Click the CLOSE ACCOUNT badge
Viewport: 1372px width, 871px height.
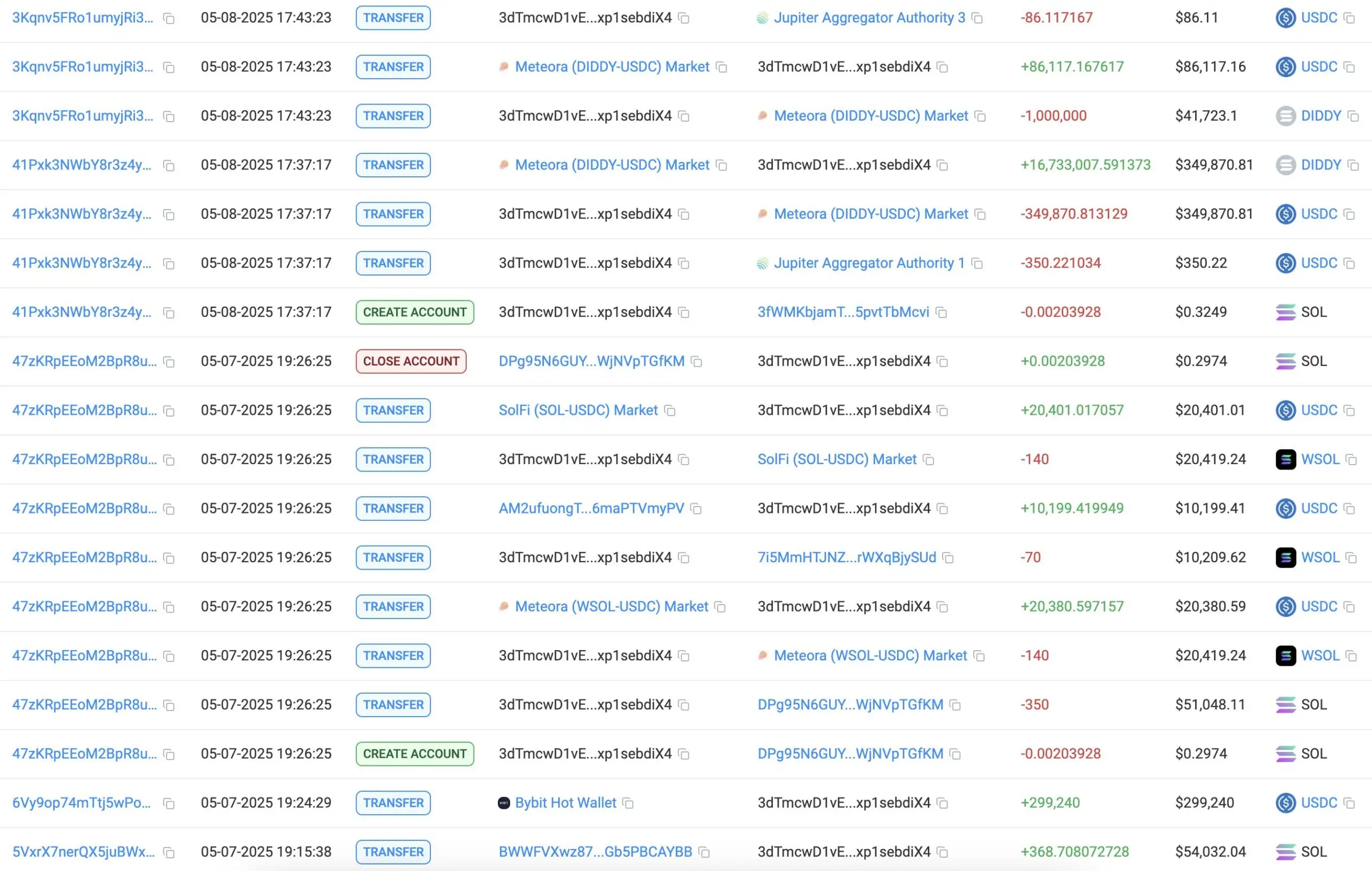[x=411, y=361]
